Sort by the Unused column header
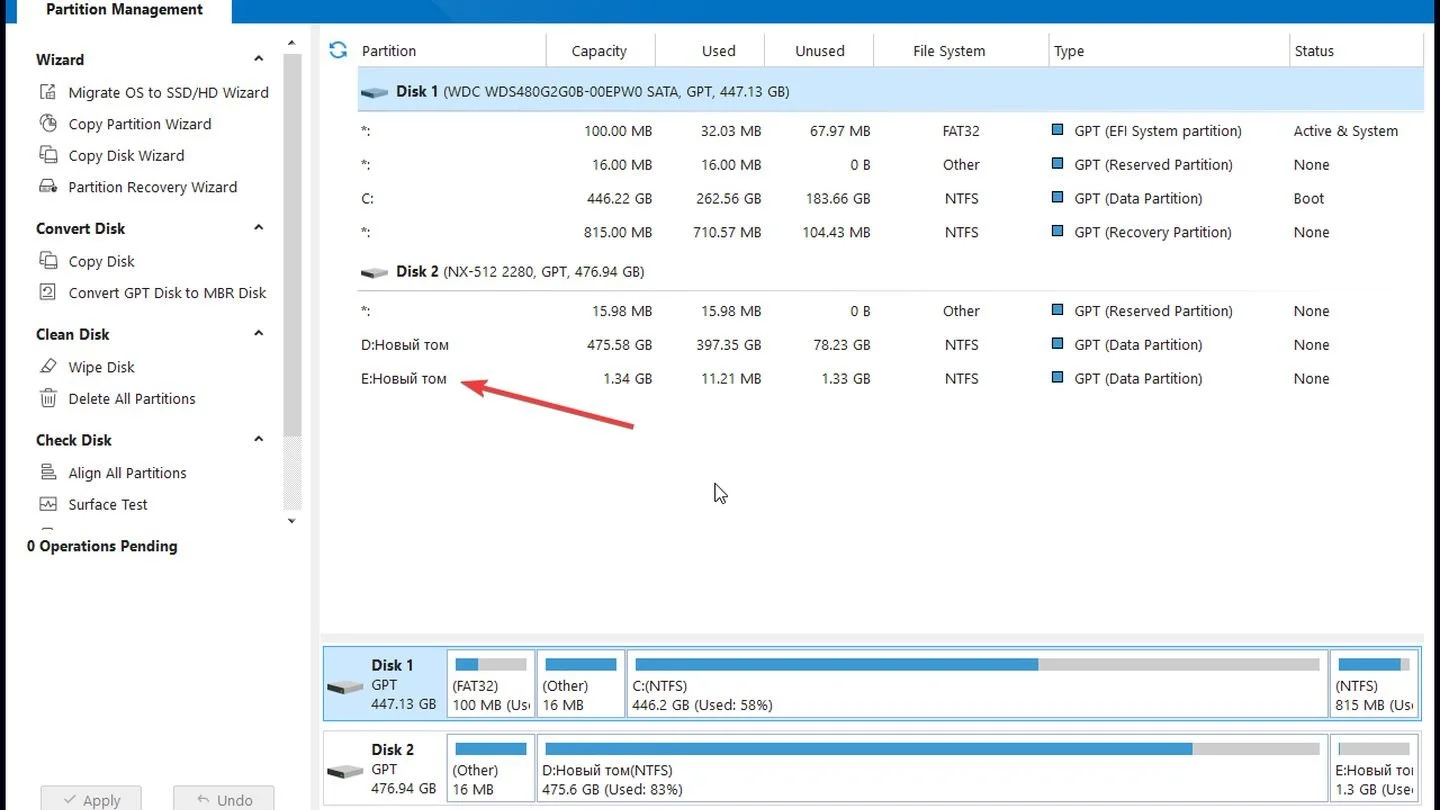Viewport: 1440px width, 810px height. pyautogui.click(x=819, y=51)
